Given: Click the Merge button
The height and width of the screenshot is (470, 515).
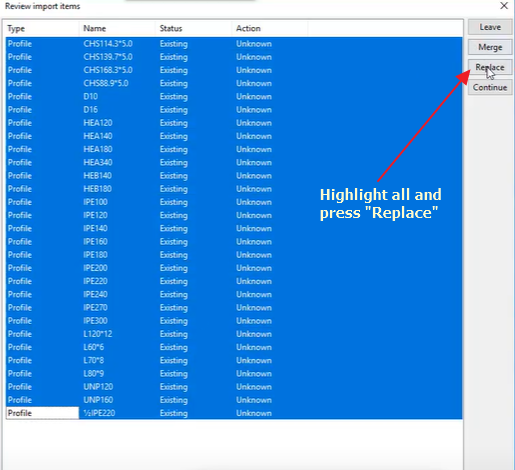Looking at the screenshot, I should (x=490, y=47).
